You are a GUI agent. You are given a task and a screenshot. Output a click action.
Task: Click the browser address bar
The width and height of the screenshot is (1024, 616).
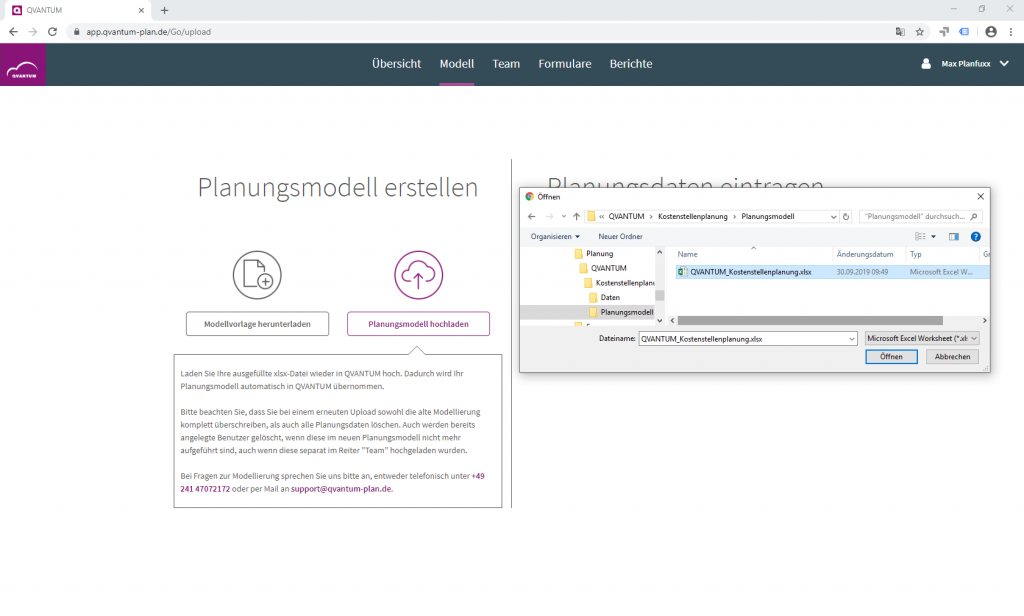tap(483, 31)
